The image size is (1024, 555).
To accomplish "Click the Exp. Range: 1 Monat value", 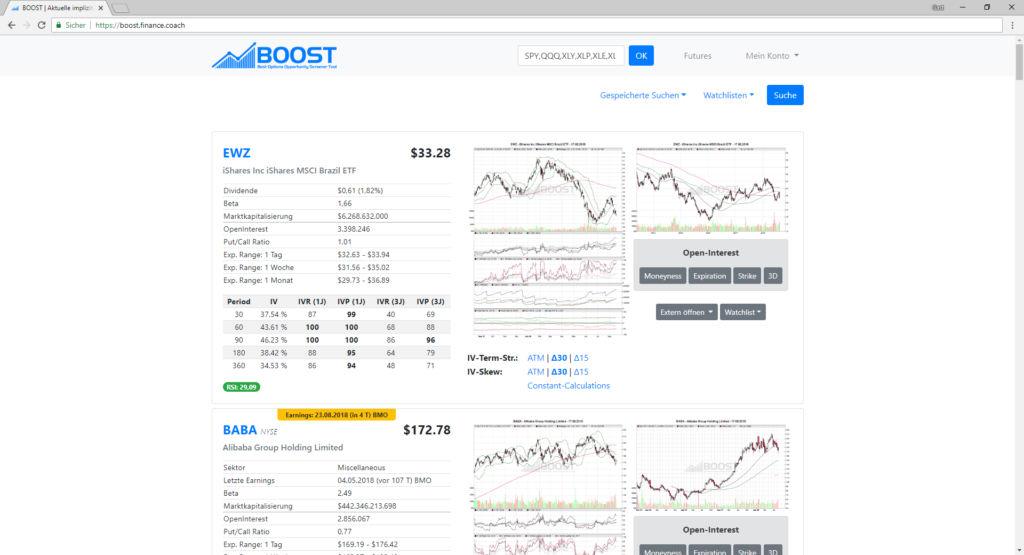I will [363, 280].
